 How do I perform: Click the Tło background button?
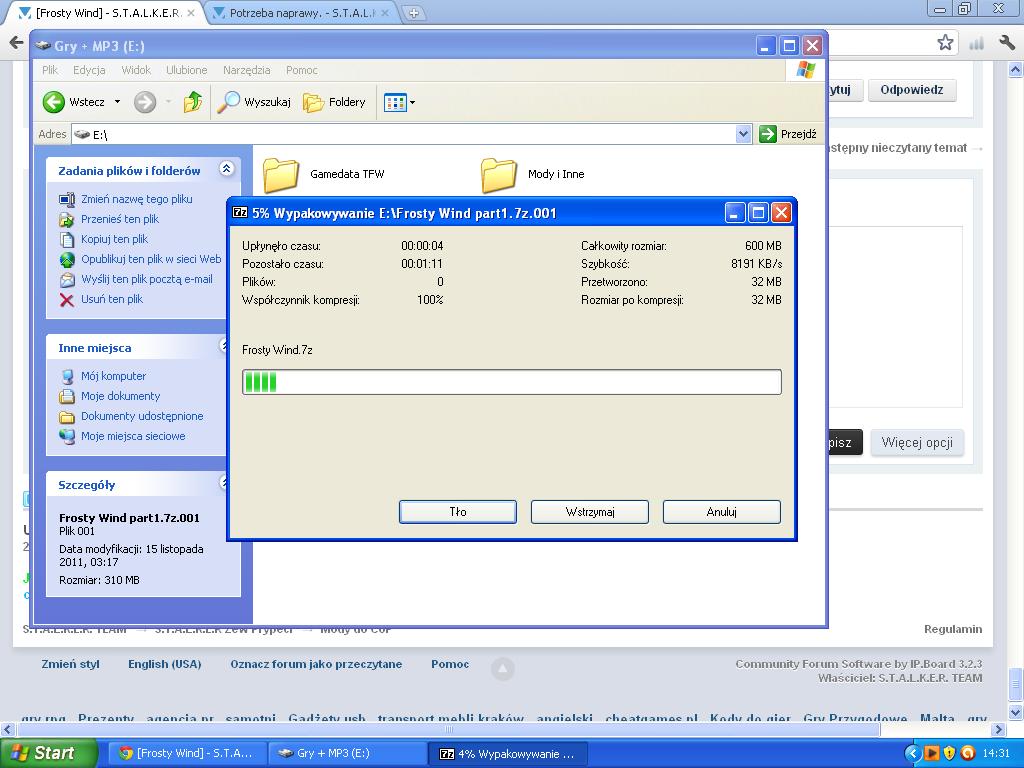click(x=457, y=511)
